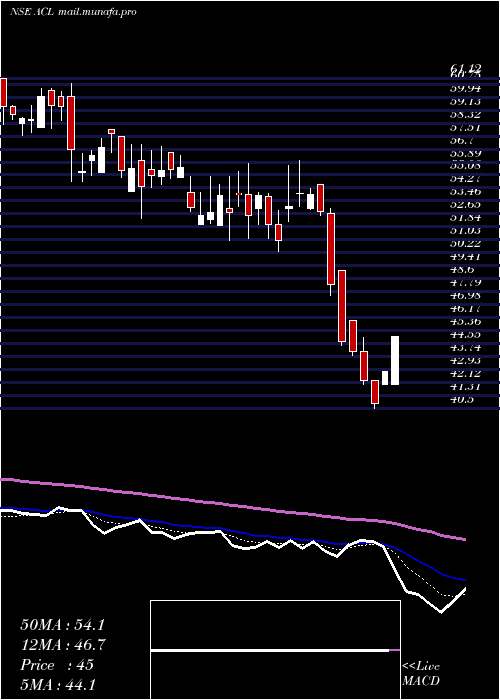500x700 pixels.
Task: Select the 52.65 price axis label
Action: (466, 205)
